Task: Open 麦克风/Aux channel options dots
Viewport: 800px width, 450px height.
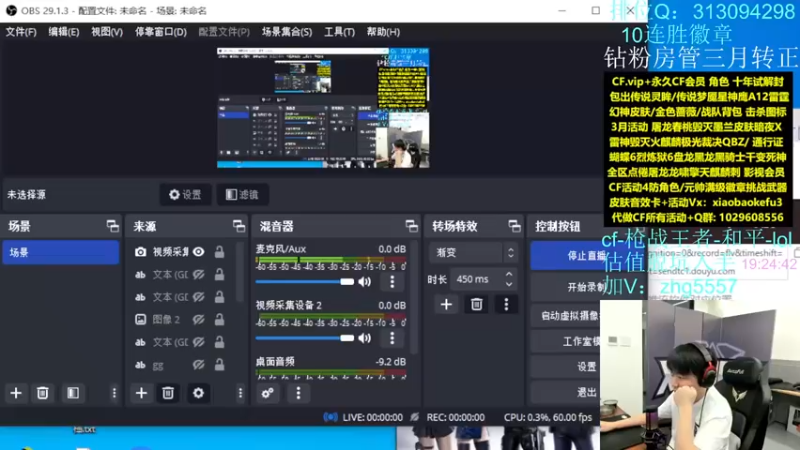Action: pyautogui.click(x=392, y=282)
